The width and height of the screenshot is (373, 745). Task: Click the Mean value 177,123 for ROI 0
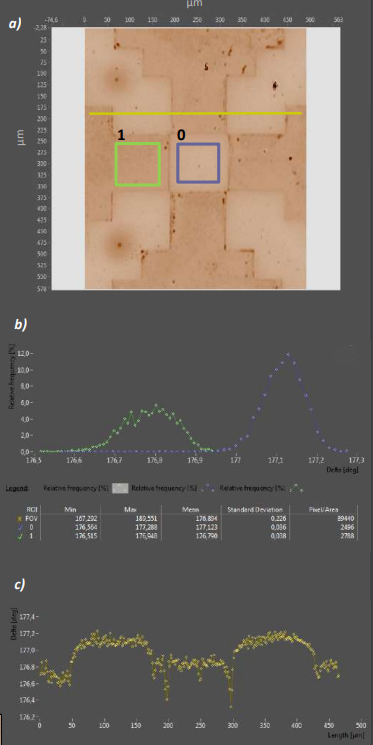coord(208,526)
